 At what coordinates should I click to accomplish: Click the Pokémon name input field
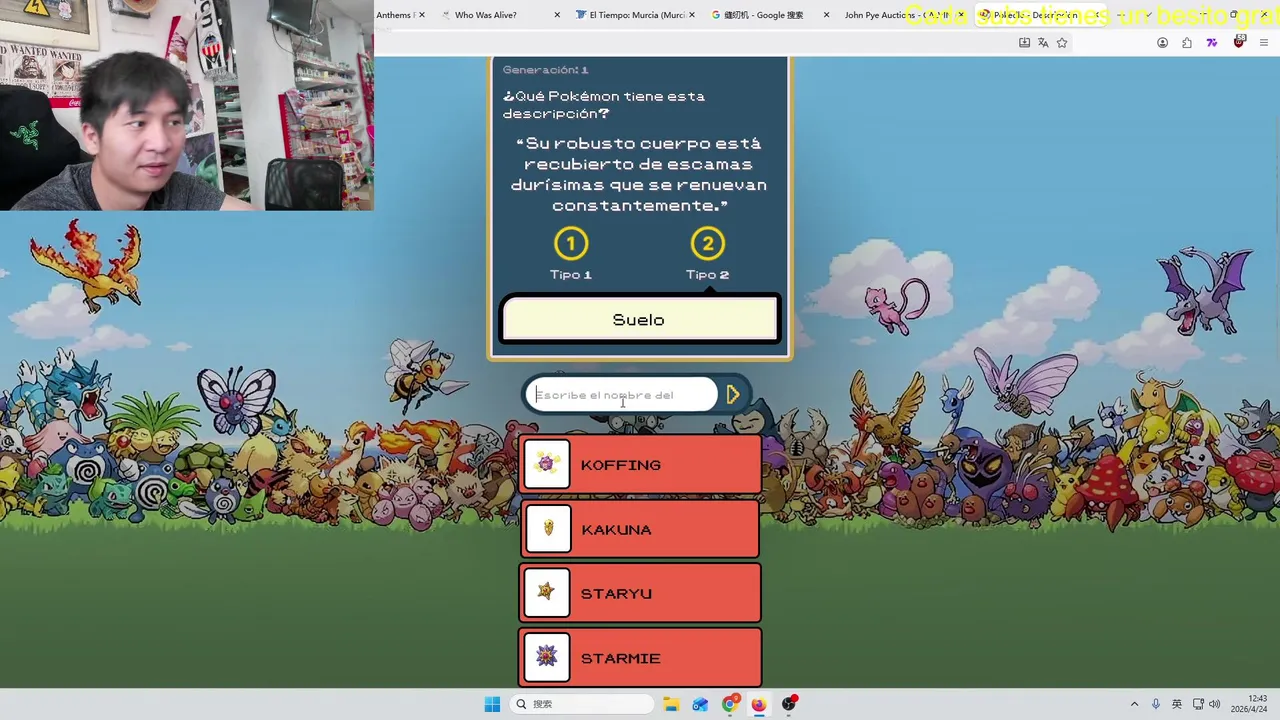coord(621,395)
